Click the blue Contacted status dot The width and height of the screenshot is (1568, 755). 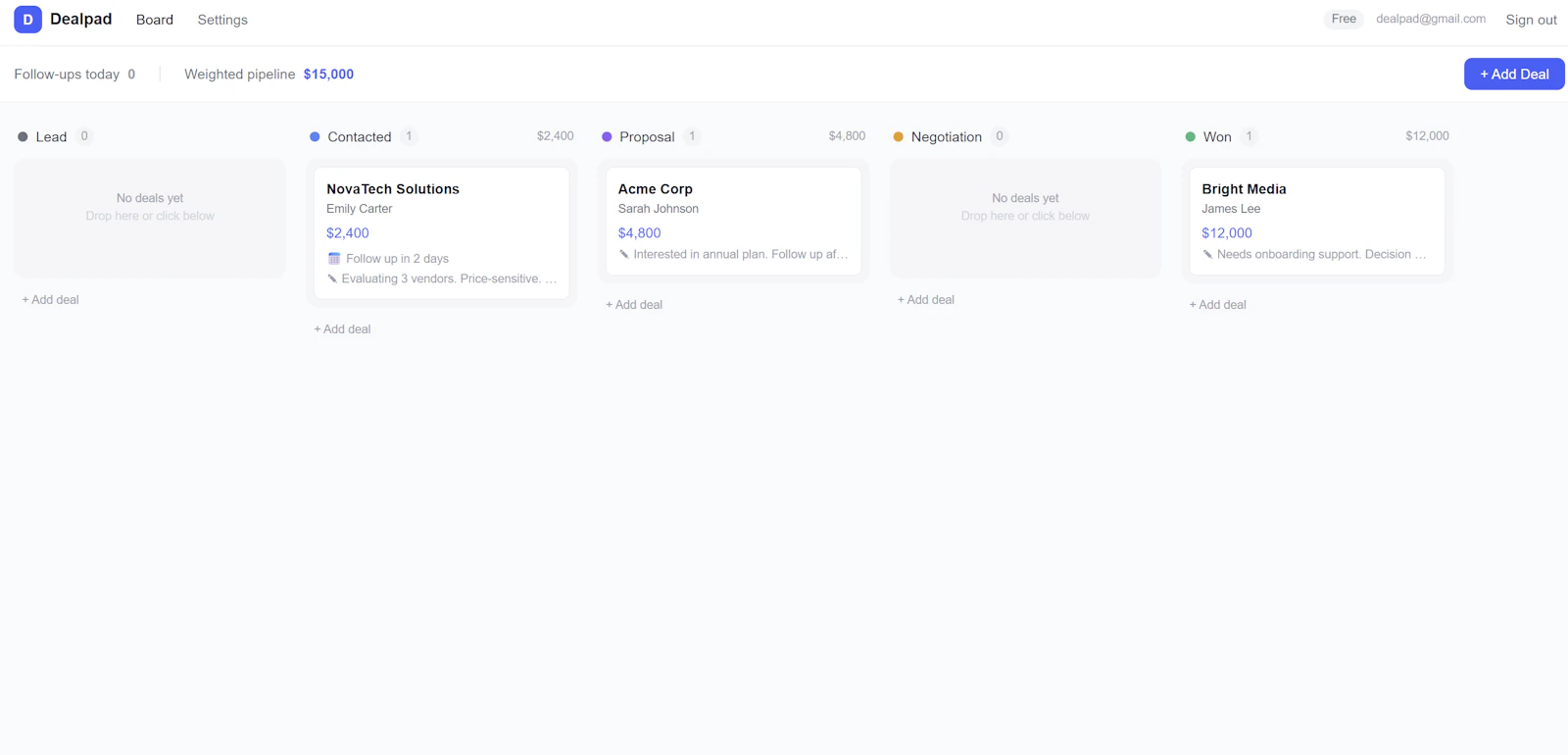(x=315, y=137)
